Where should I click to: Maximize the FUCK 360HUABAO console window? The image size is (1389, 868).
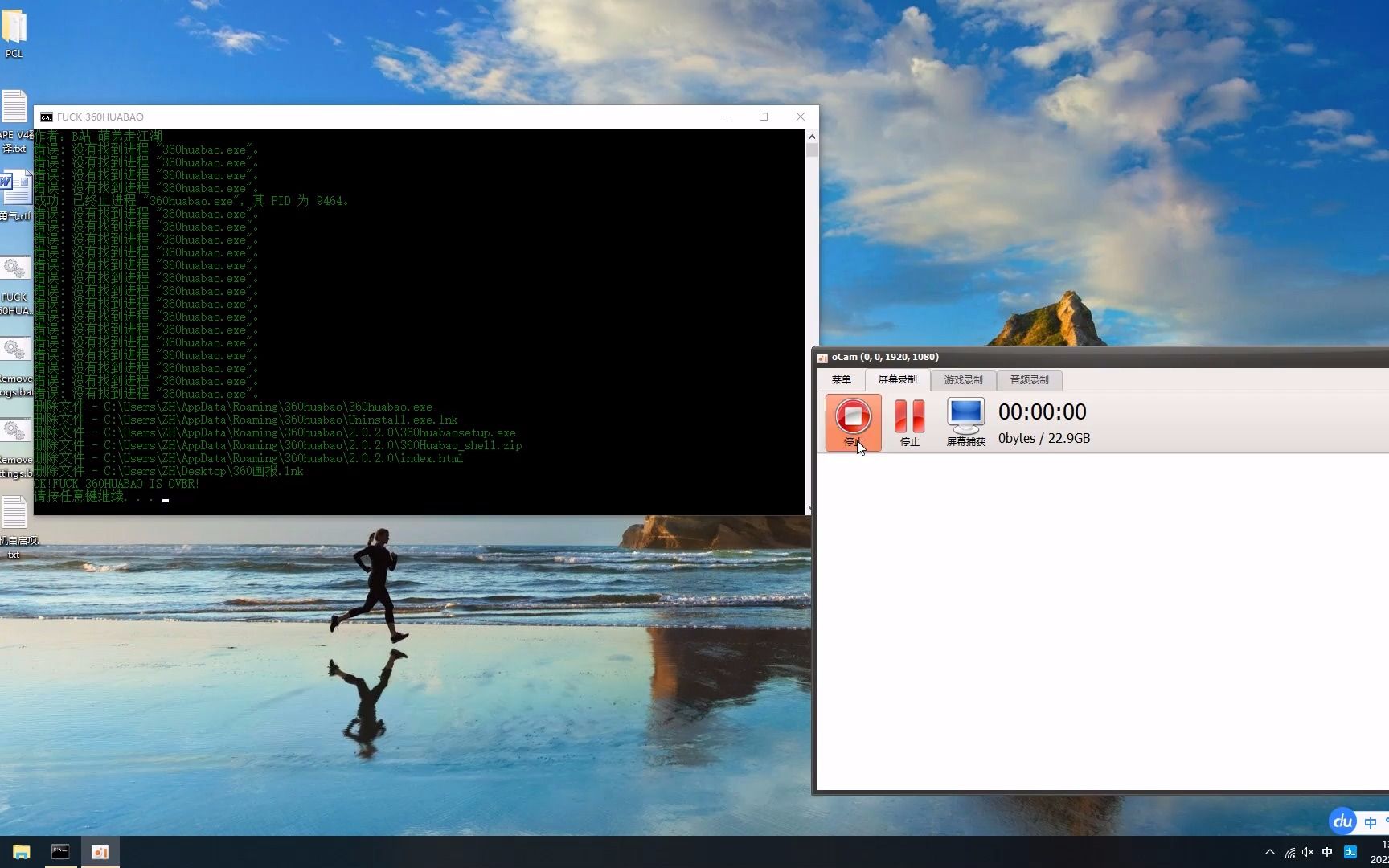pyautogui.click(x=764, y=117)
